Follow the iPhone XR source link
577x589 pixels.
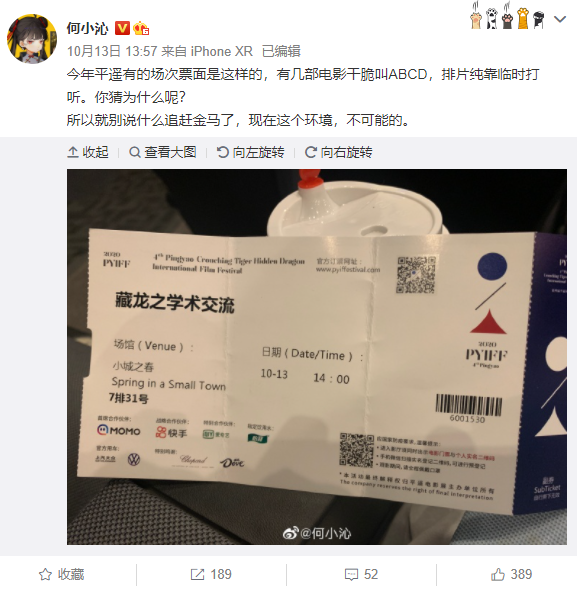tap(222, 51)
